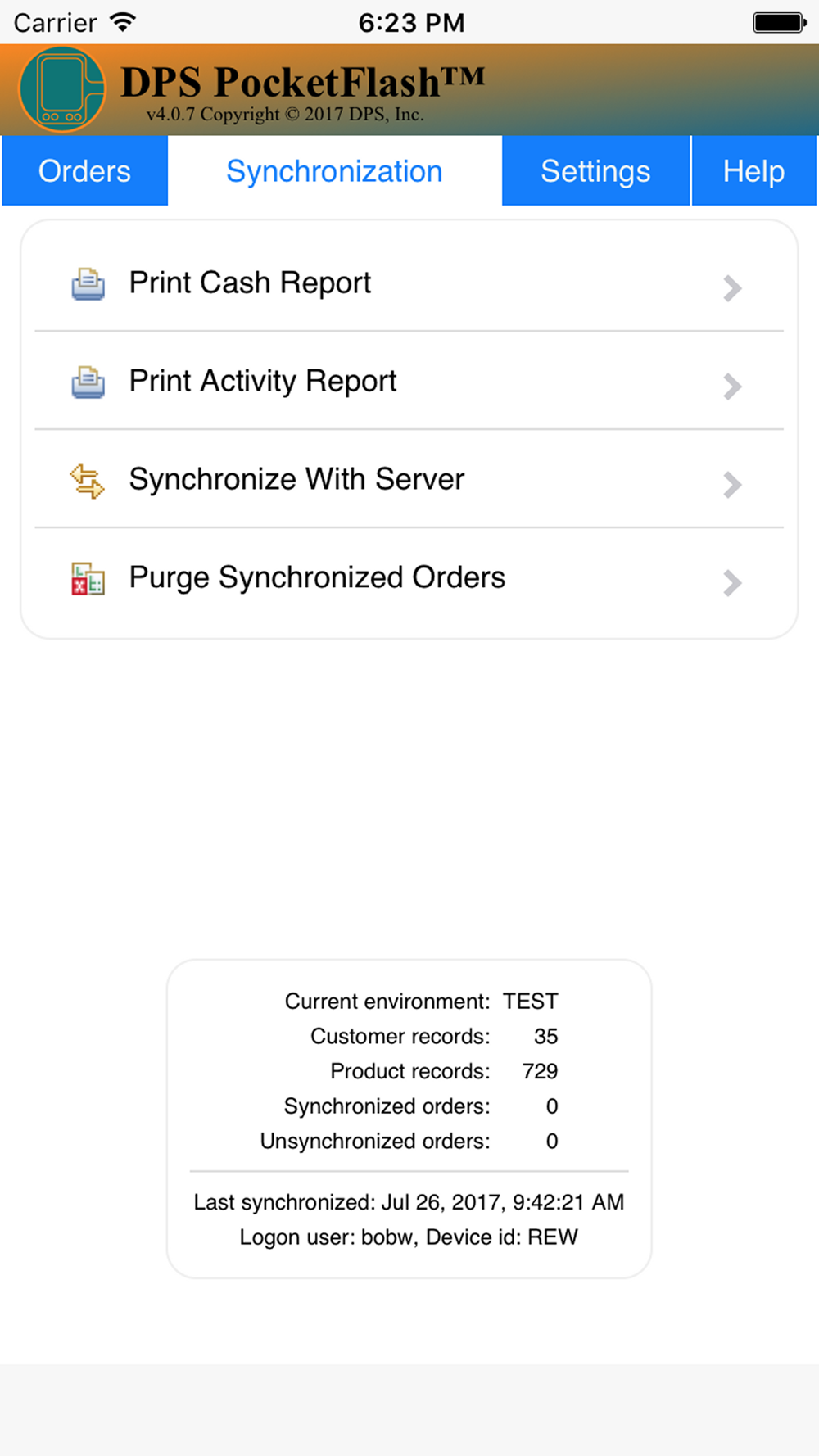Viewport: 819px width, 1456px height.
Task: Click the printer icon beside Print Cash Report
Action: (88, 284)
